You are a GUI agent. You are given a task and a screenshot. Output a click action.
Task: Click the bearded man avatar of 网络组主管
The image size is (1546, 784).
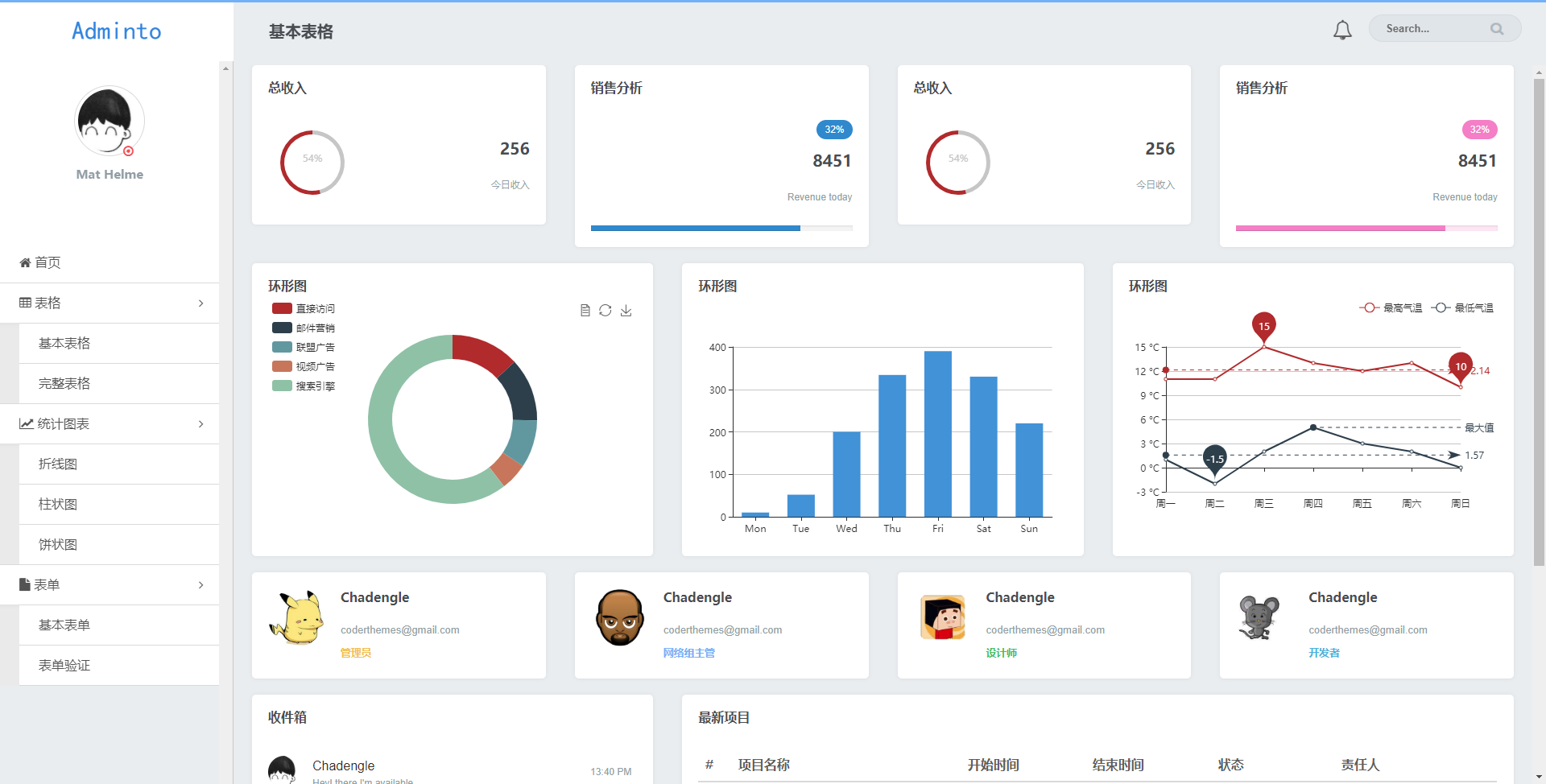coord(619,617)
